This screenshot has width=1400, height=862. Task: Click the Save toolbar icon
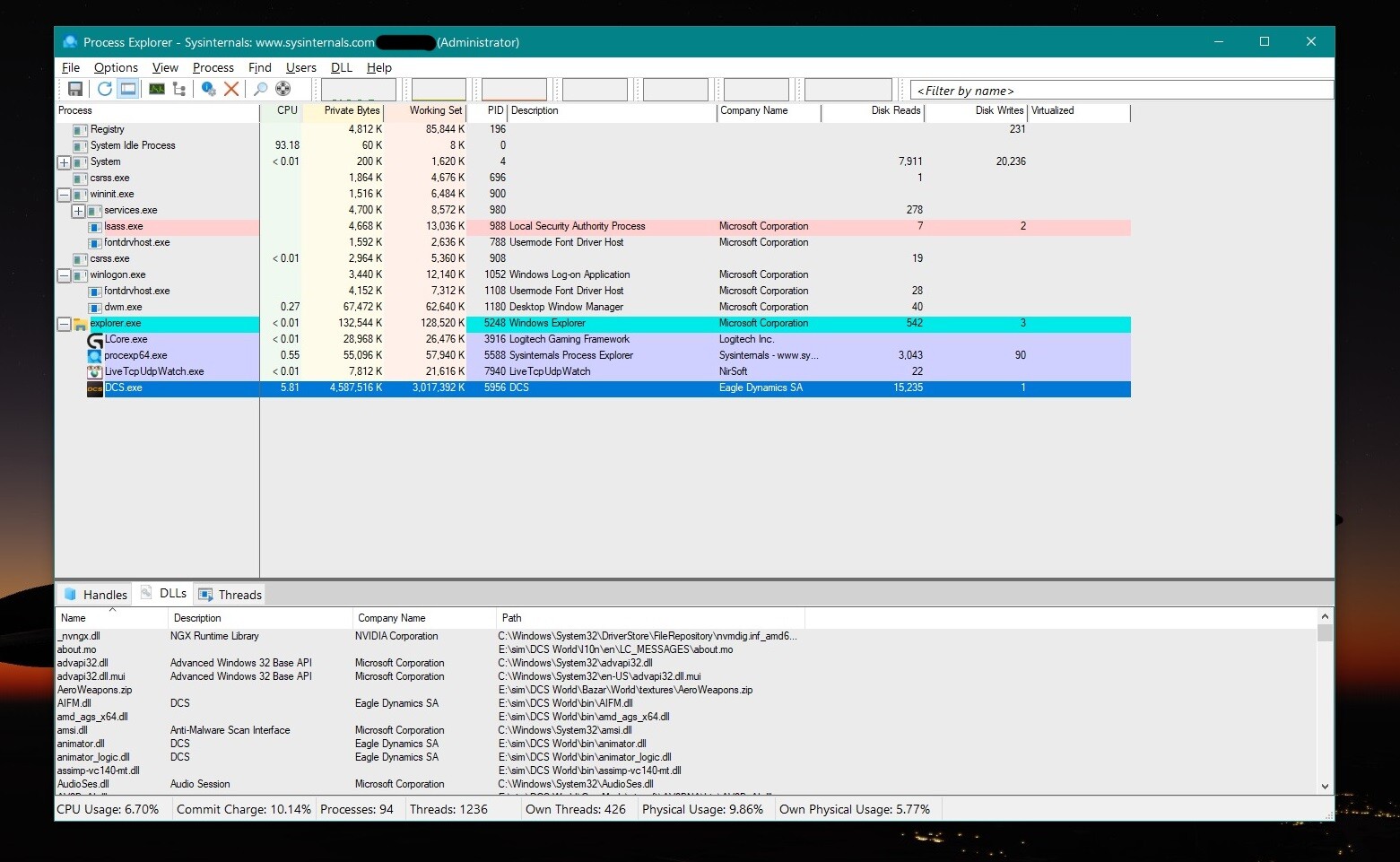[x=75, y=89]
